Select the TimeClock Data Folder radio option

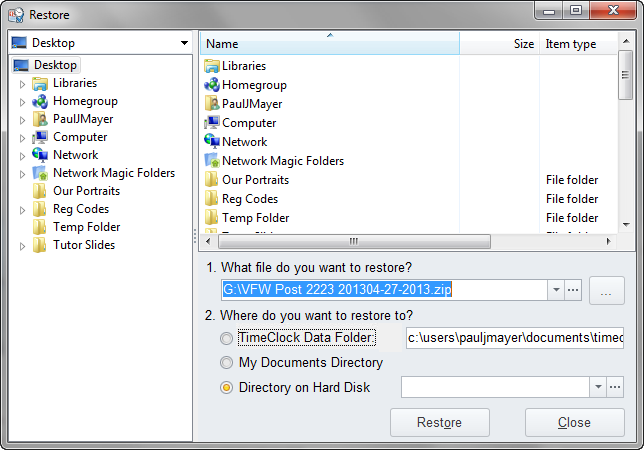pos(228,339)
